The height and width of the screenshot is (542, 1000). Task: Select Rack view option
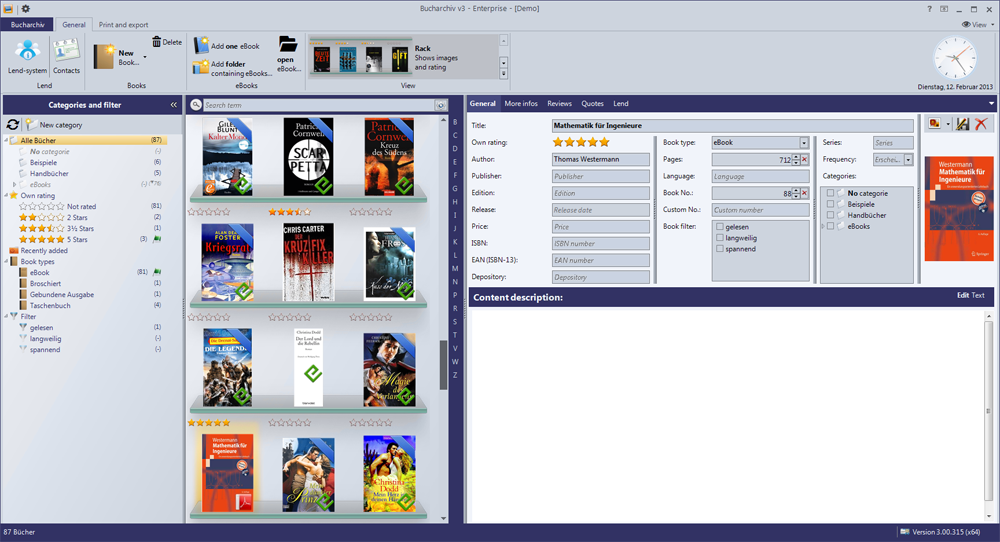coord(402,58)
